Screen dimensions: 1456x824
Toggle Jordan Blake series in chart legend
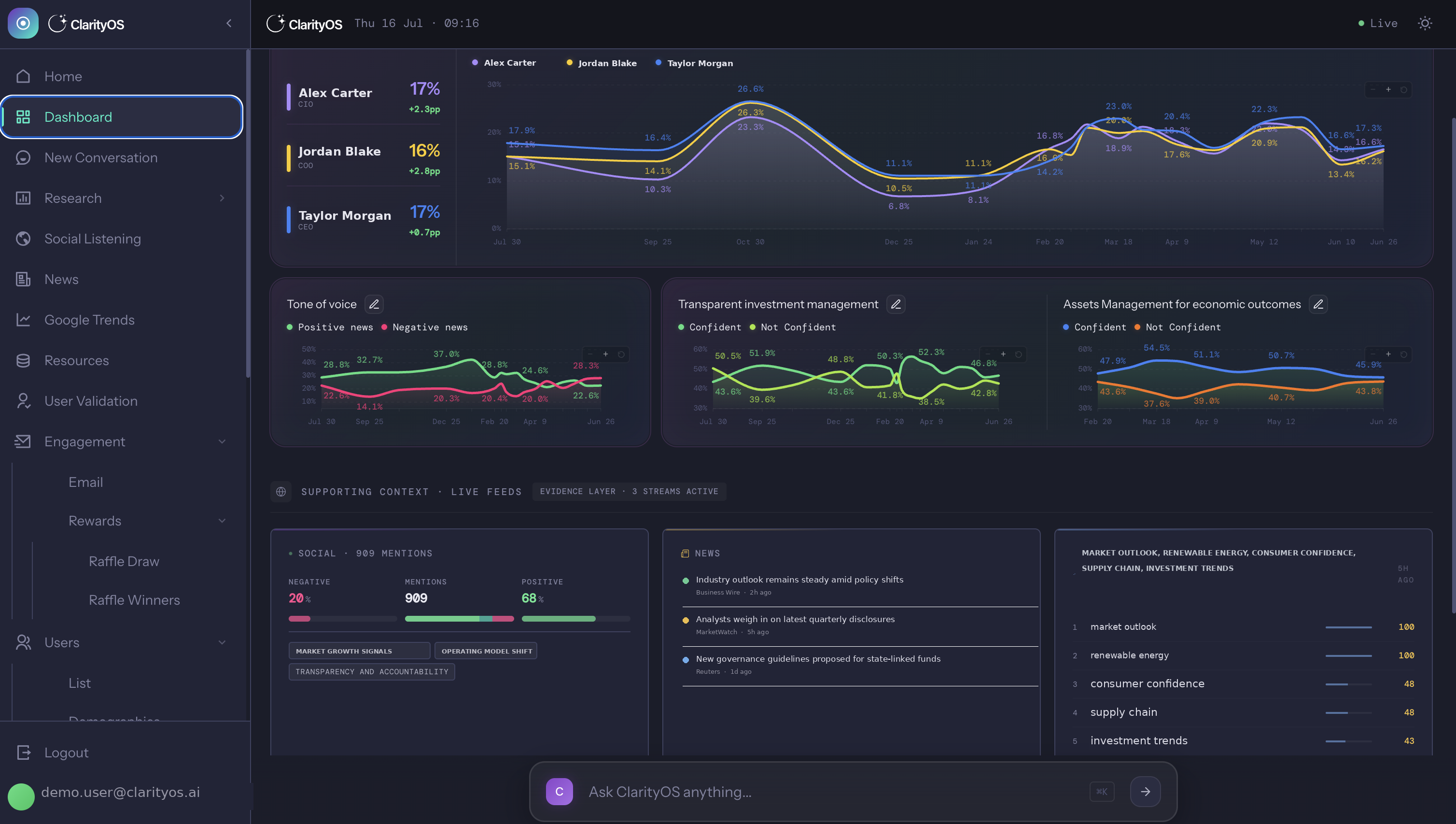pyautogui.click(x=602, y=63)
